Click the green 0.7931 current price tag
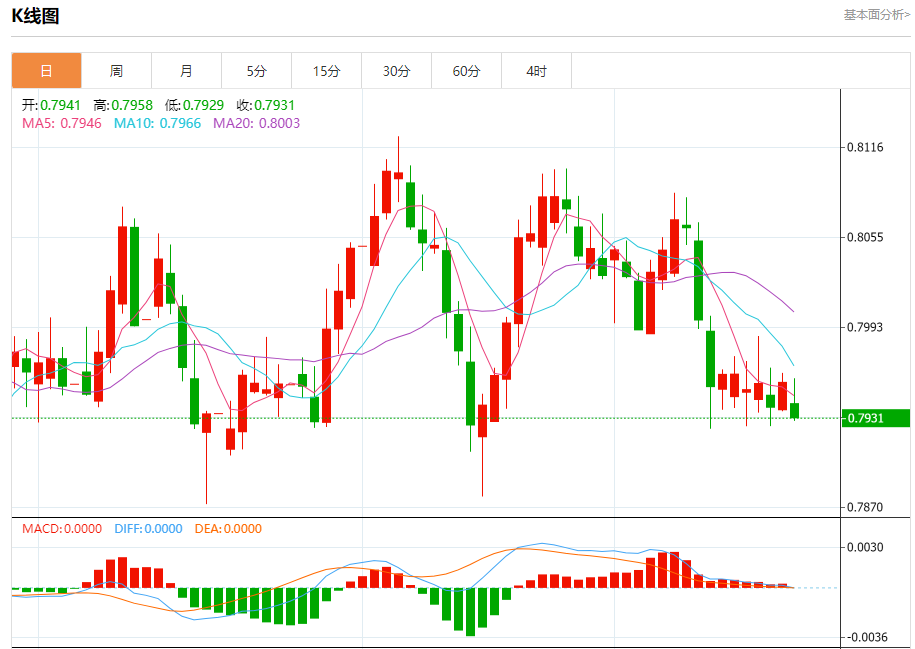 pos(874,418)
